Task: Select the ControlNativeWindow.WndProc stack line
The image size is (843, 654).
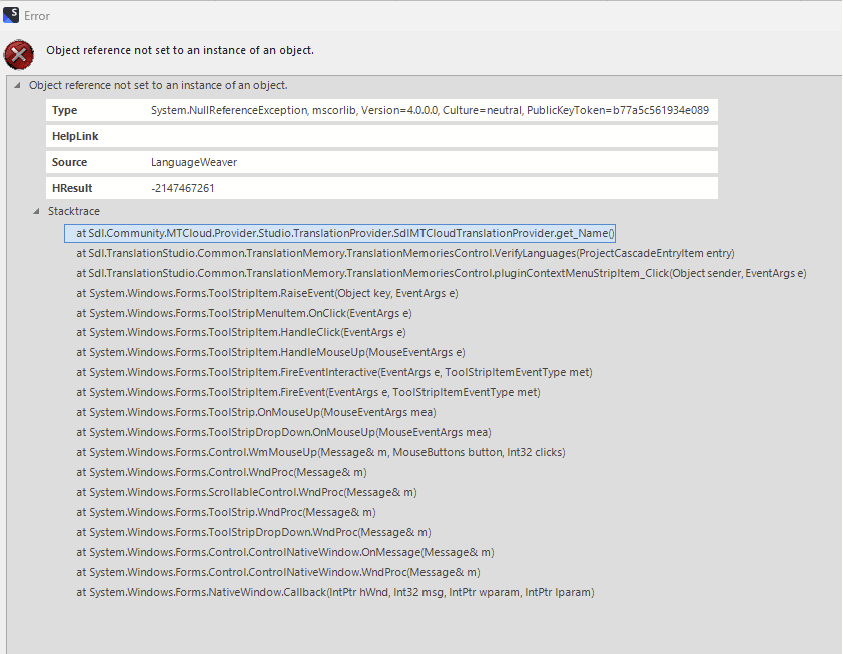Action: pos(278,572)
